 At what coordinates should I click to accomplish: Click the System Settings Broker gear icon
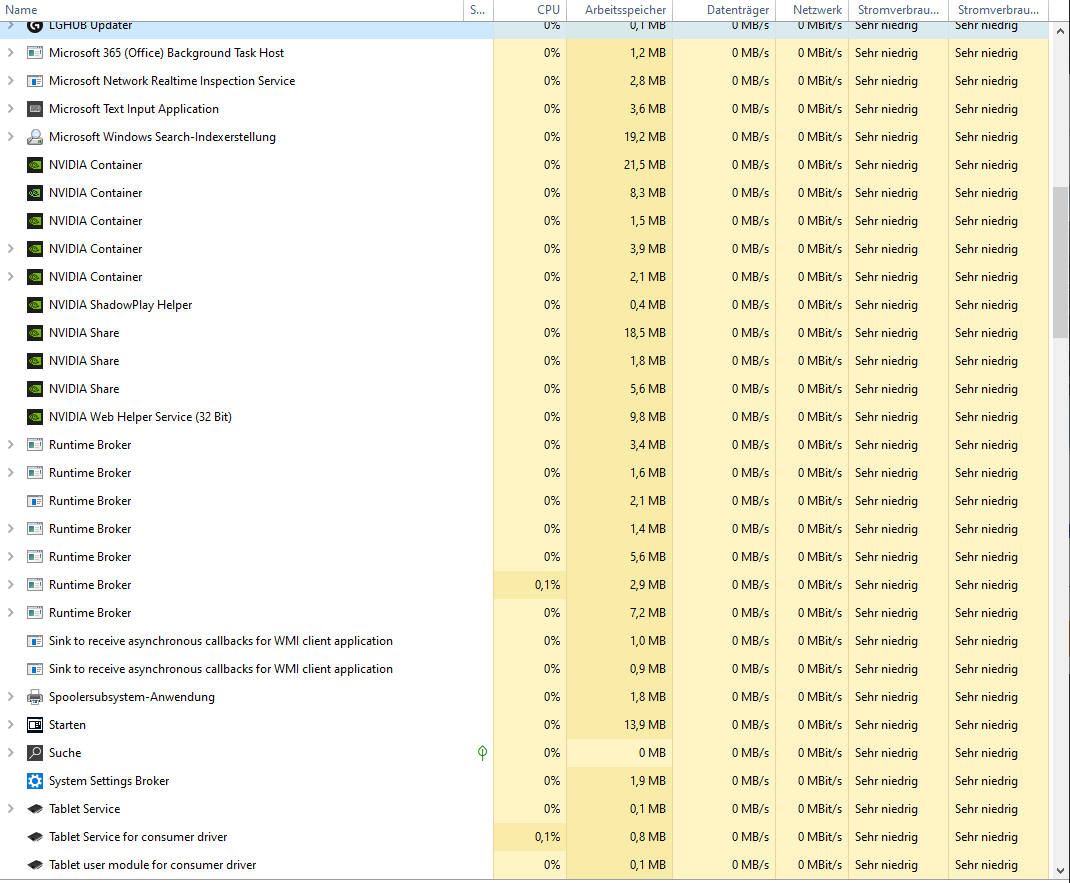35,781
